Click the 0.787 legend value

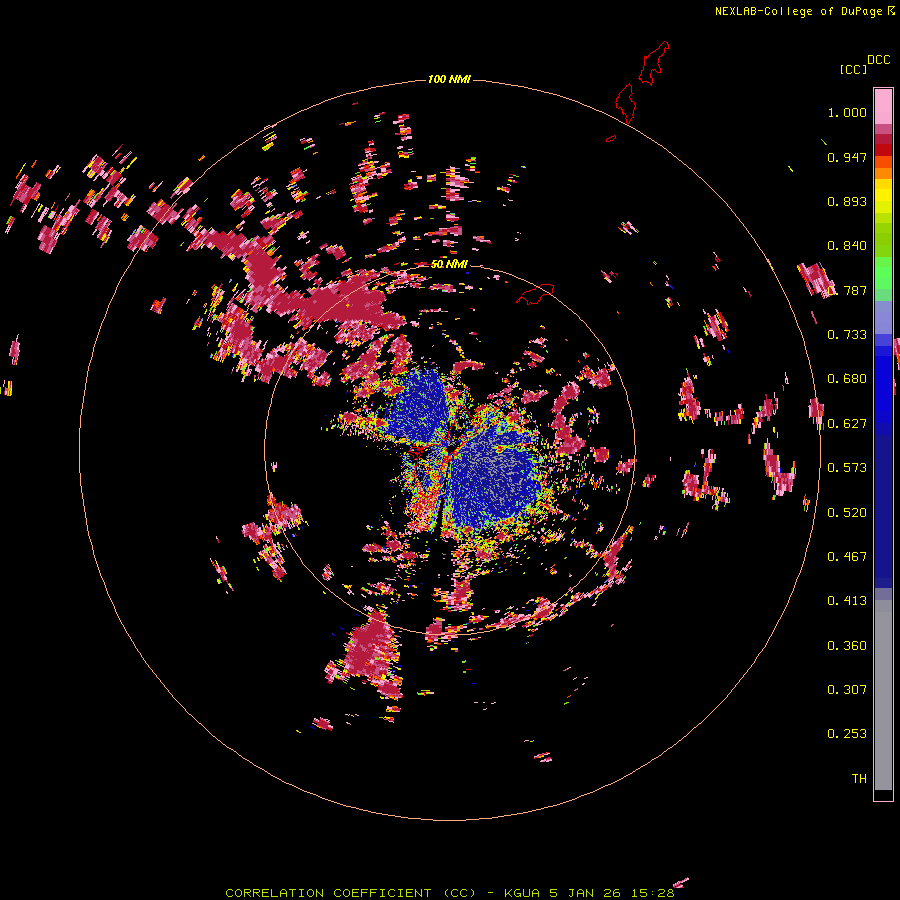pyautogui.click(x=847, y=290)
